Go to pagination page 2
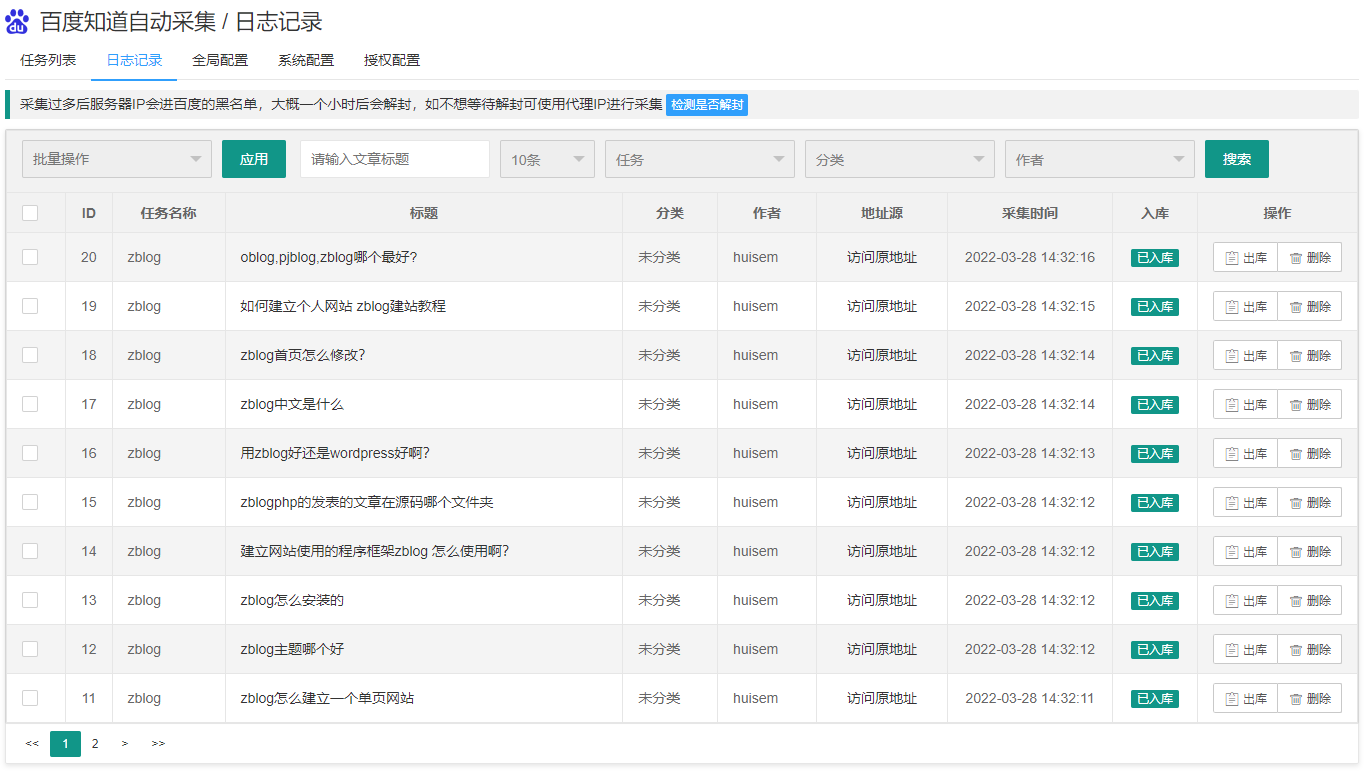 tap(95, 743)
